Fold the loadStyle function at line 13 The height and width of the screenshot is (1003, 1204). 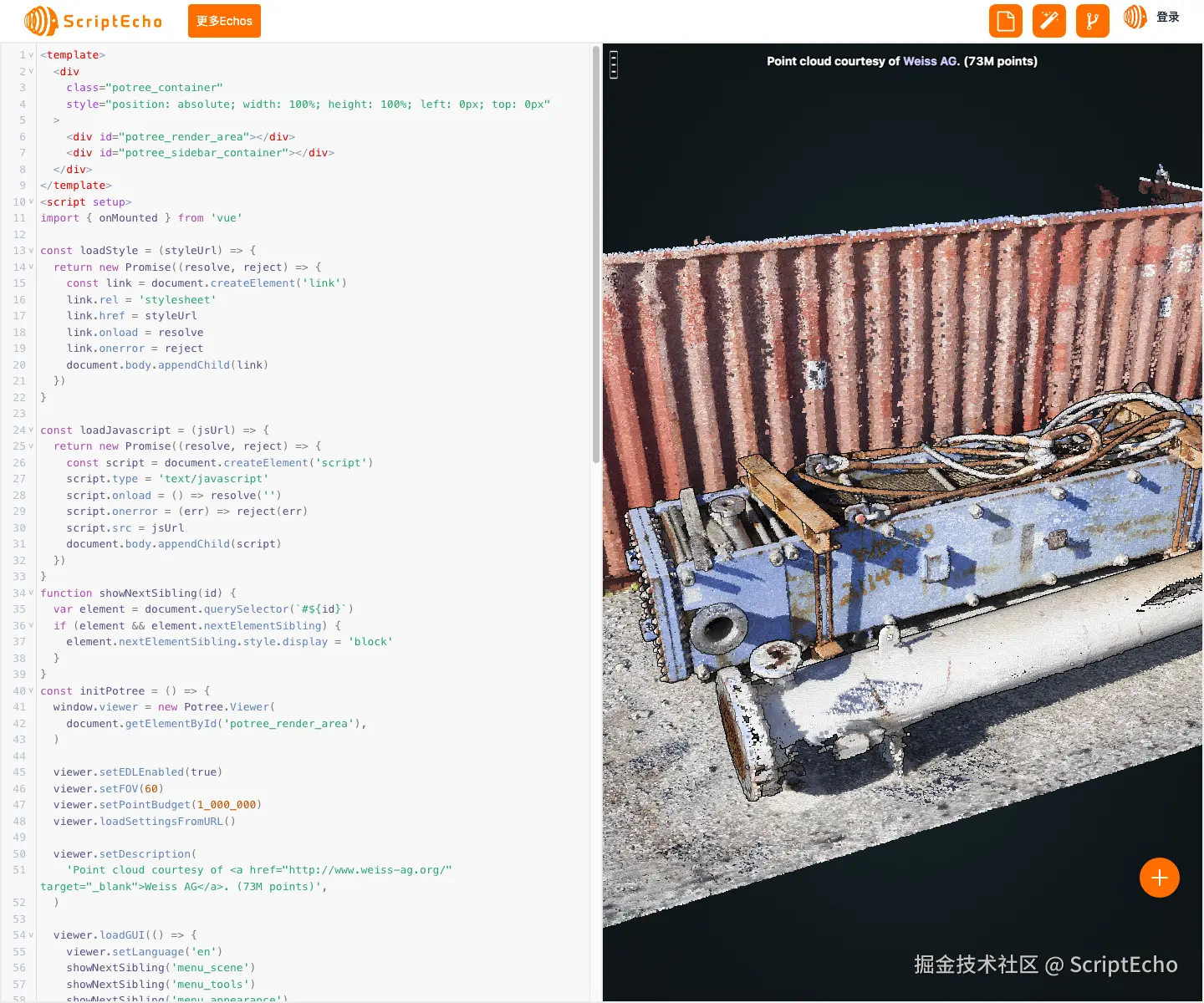click(x=32, y=251)
